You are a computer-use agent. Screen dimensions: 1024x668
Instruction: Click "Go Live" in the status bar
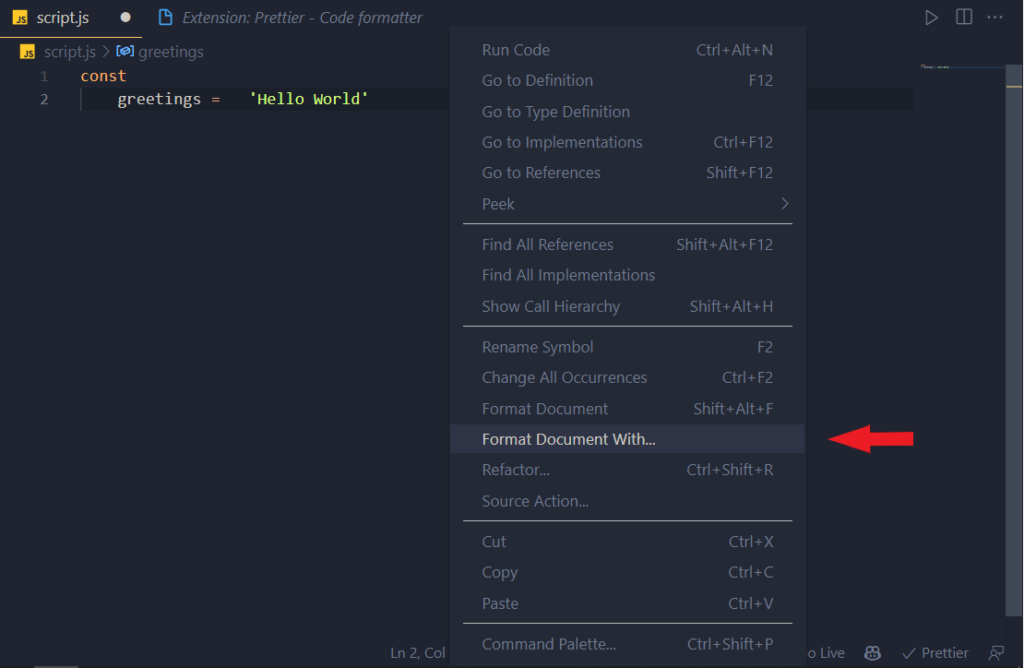[822, 652]
